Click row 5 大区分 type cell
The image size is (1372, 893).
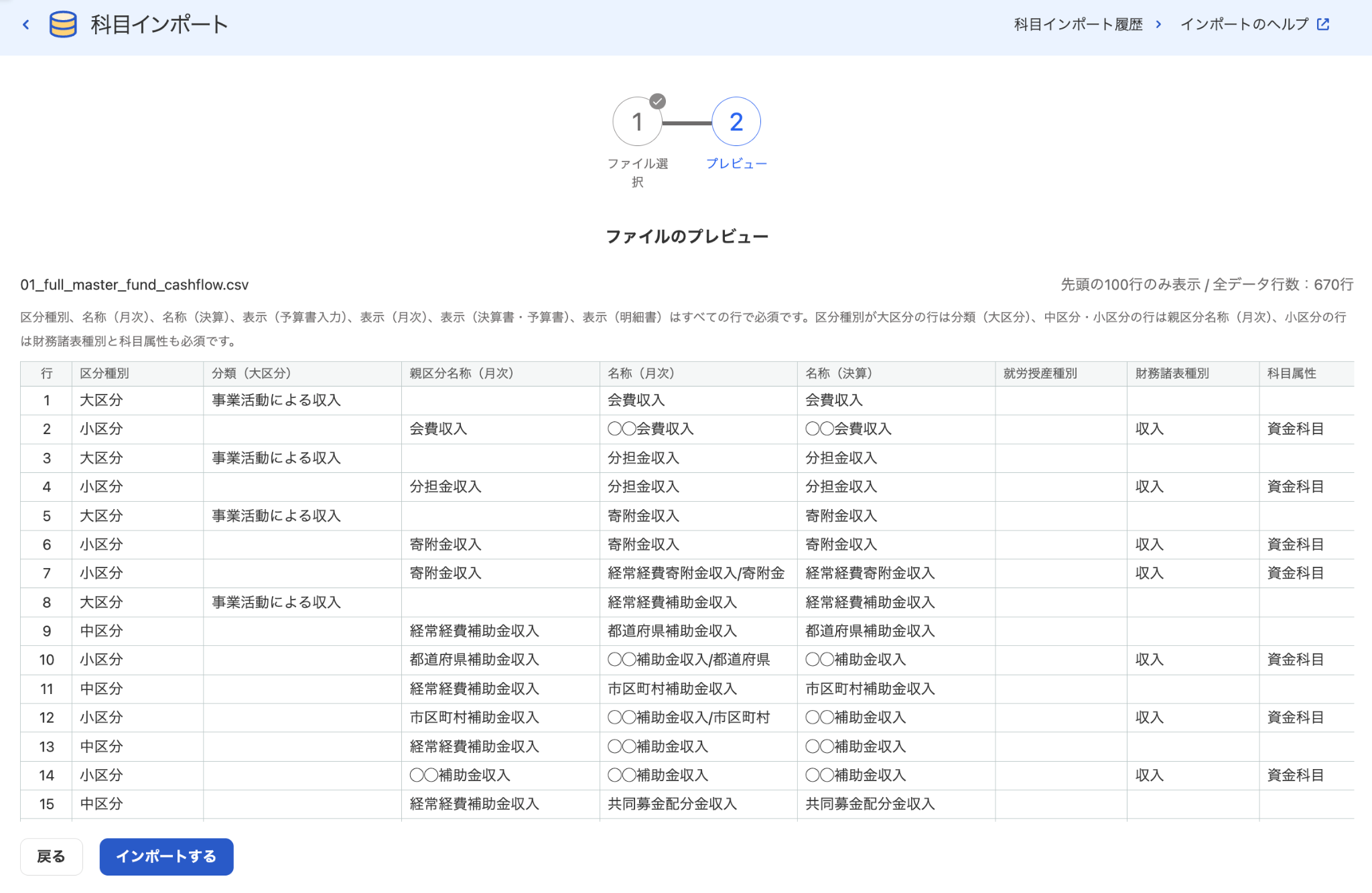tap(137, 516)
